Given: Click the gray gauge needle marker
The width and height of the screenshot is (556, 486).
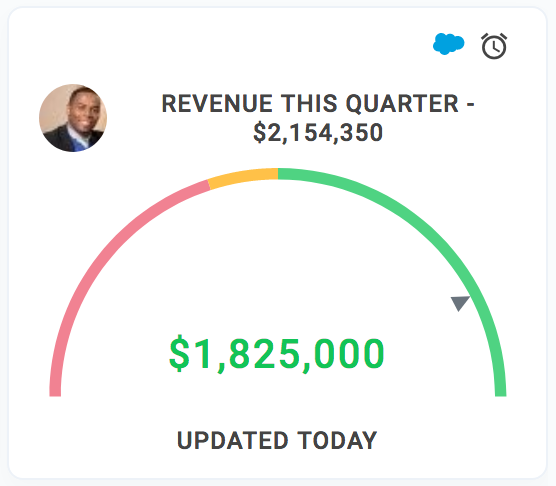Looking at the screenshot, I should (460, 304).
